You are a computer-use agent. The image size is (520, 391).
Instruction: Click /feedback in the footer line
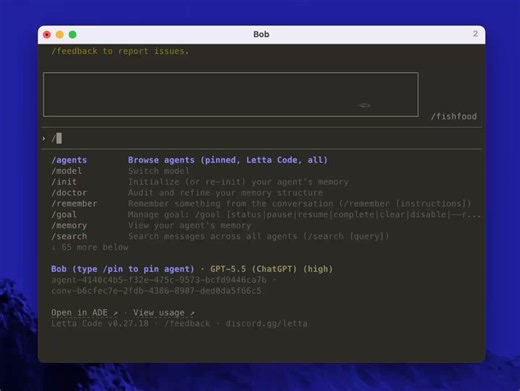click(x=187, y=324)
